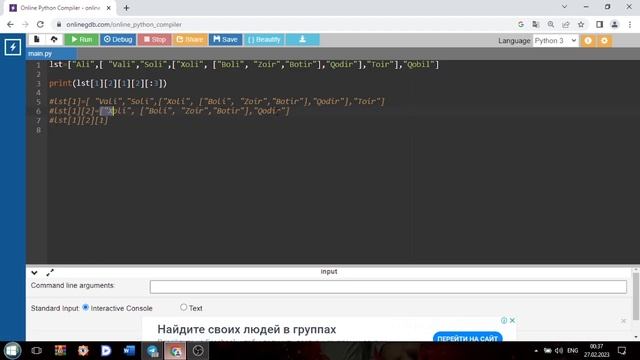Screen dimensions: 640x360
Task: Click the zoom magnifier icon in address bar
Action: pos(551,24)
